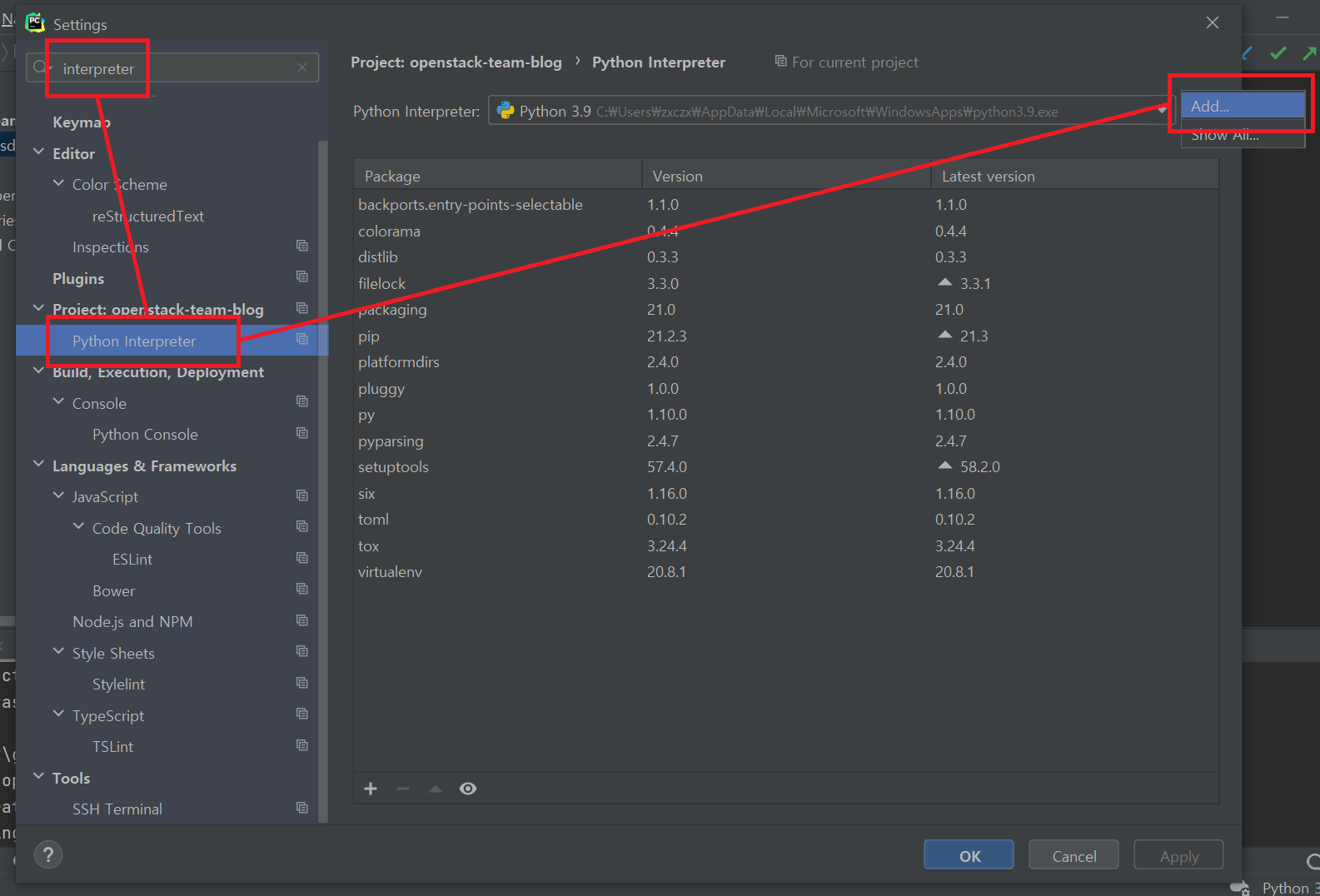1320x896 pixels.
Task: Click the project-scope icon beside Bower
Action: pos(302,589)
